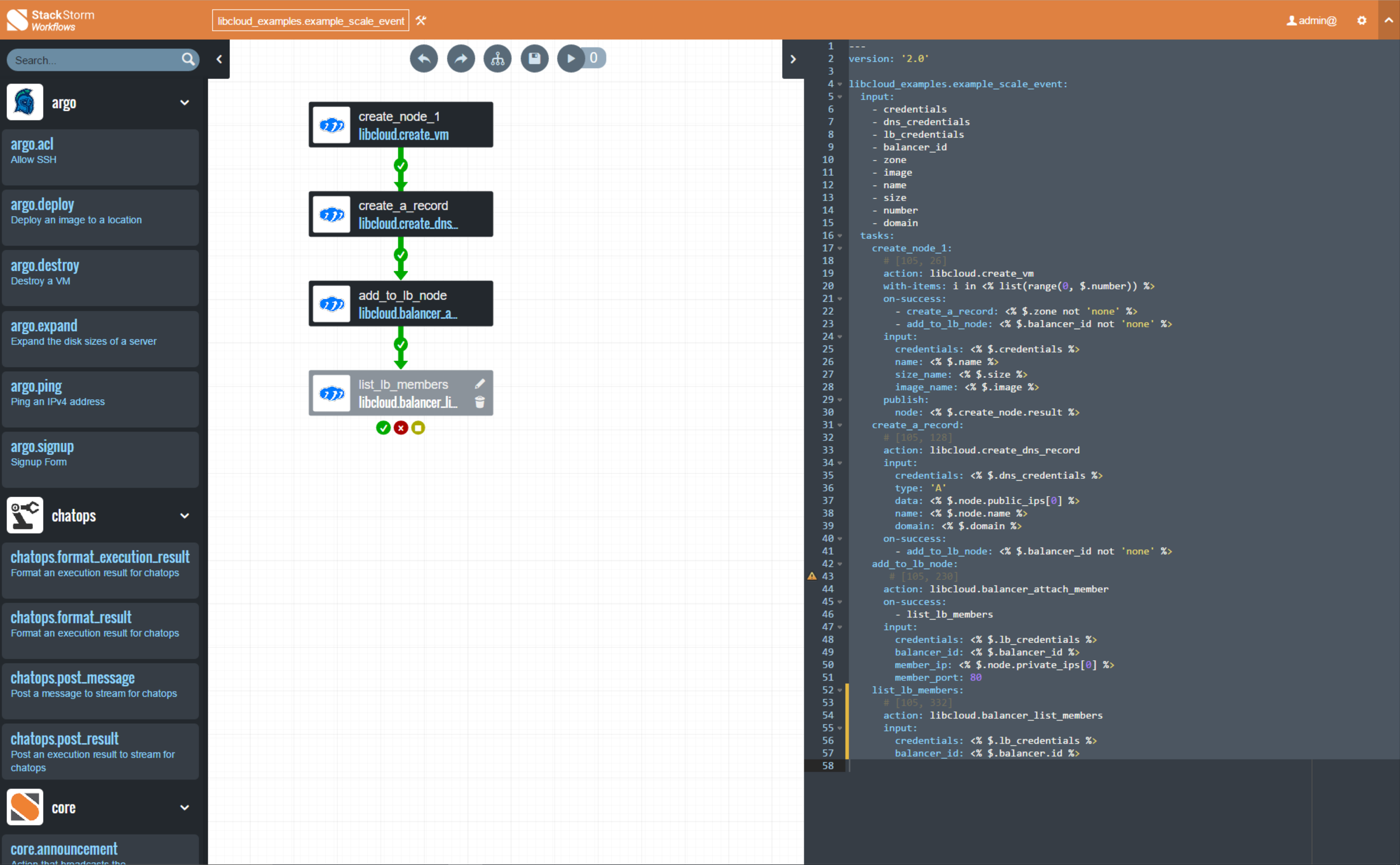1400x865 pixels.
Task: Save workflow with floppy disk icon
Action: click(x=534, y=58)
